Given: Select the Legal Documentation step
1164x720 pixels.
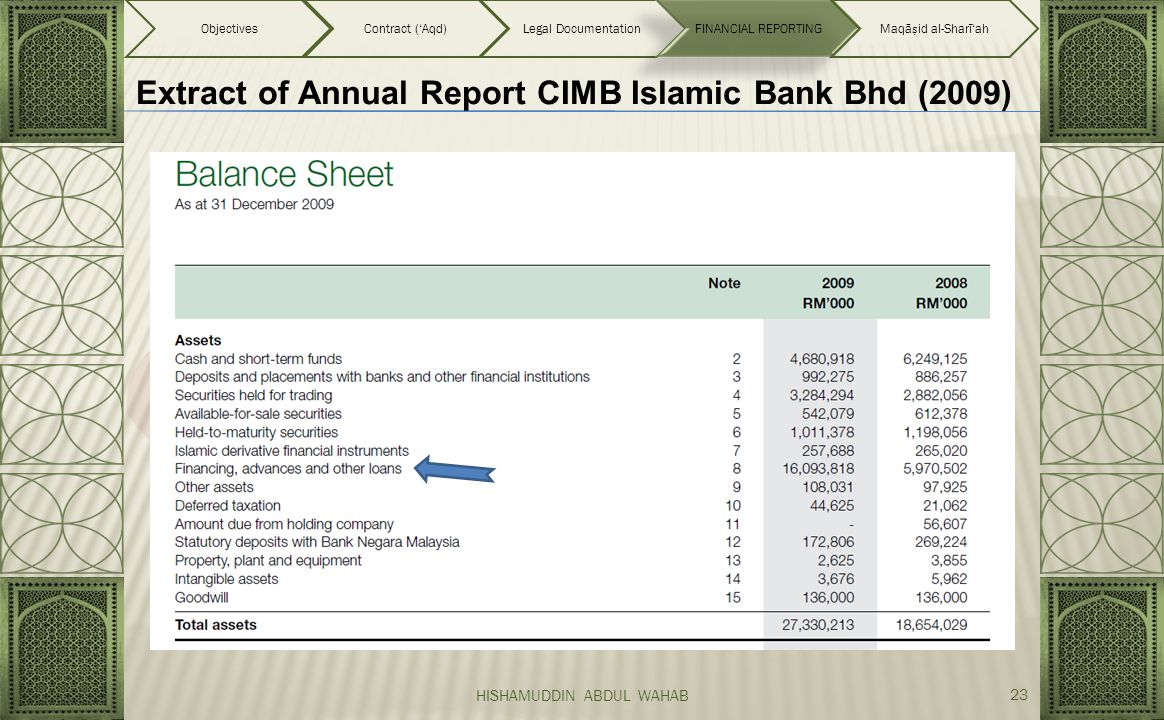Looking at the screenshot, I should (581, 29).
